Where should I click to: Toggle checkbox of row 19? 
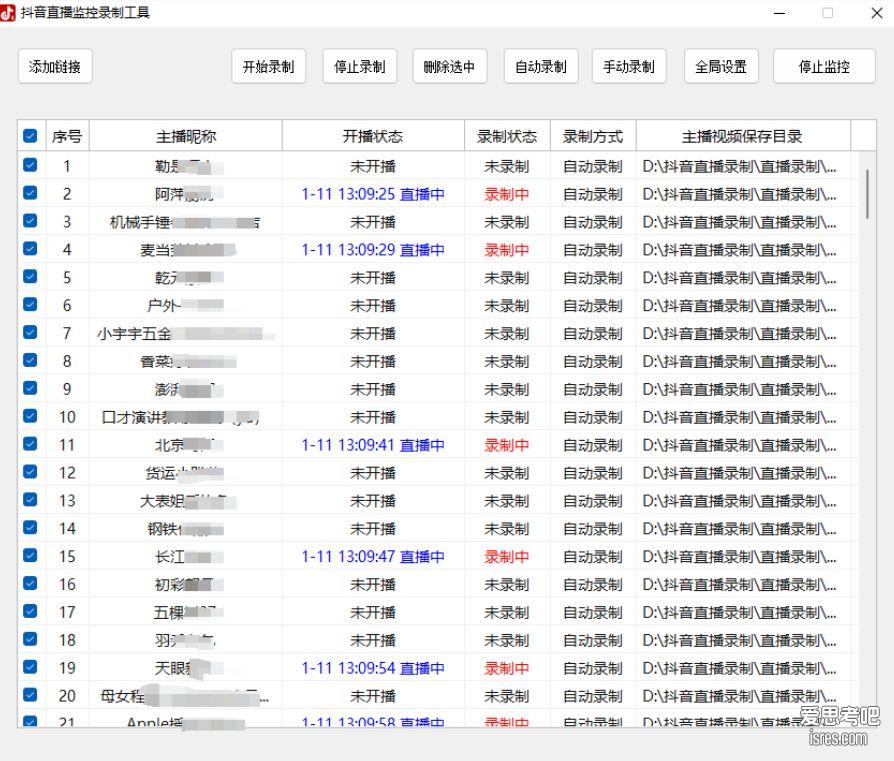pos(30,667)
